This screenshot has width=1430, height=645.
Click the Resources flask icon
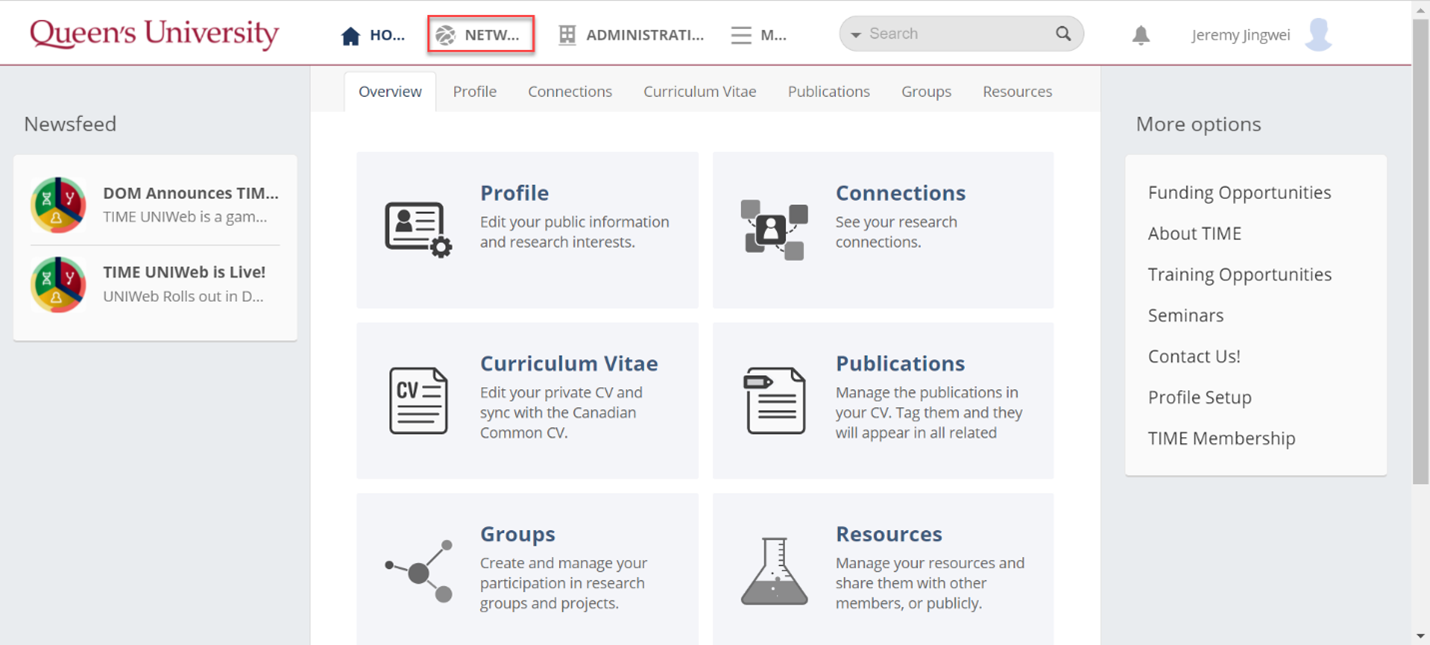[x=774, y=571]
